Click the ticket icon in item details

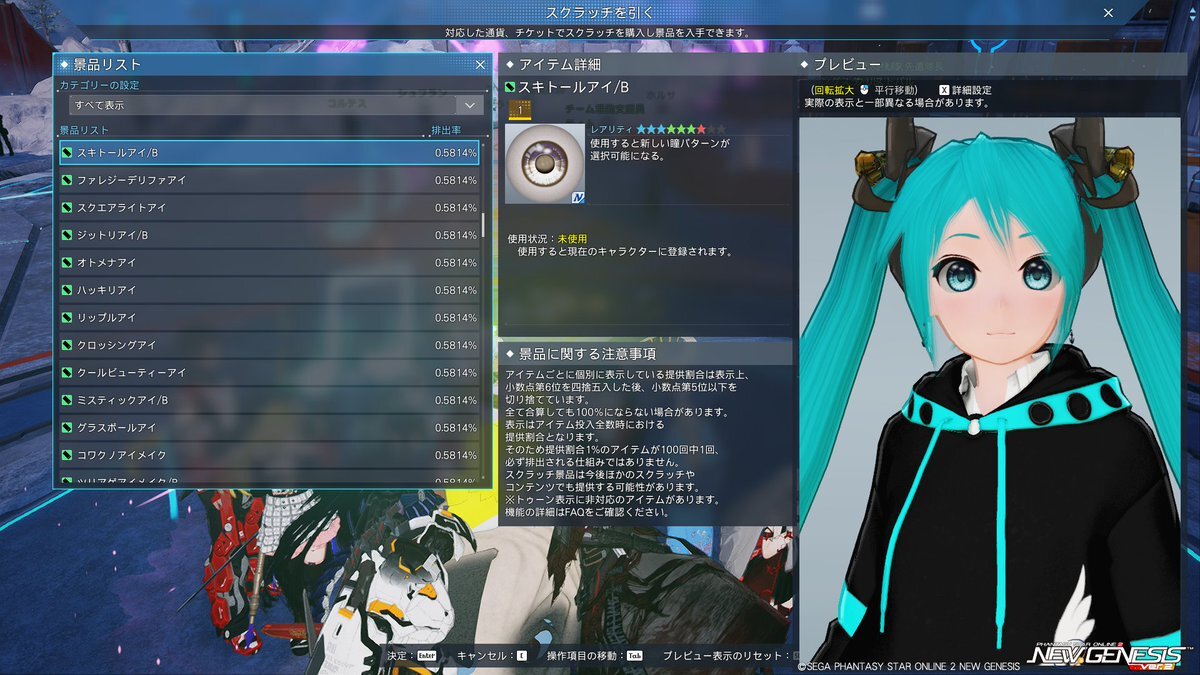pyautogui.click(x=520, y=109)
